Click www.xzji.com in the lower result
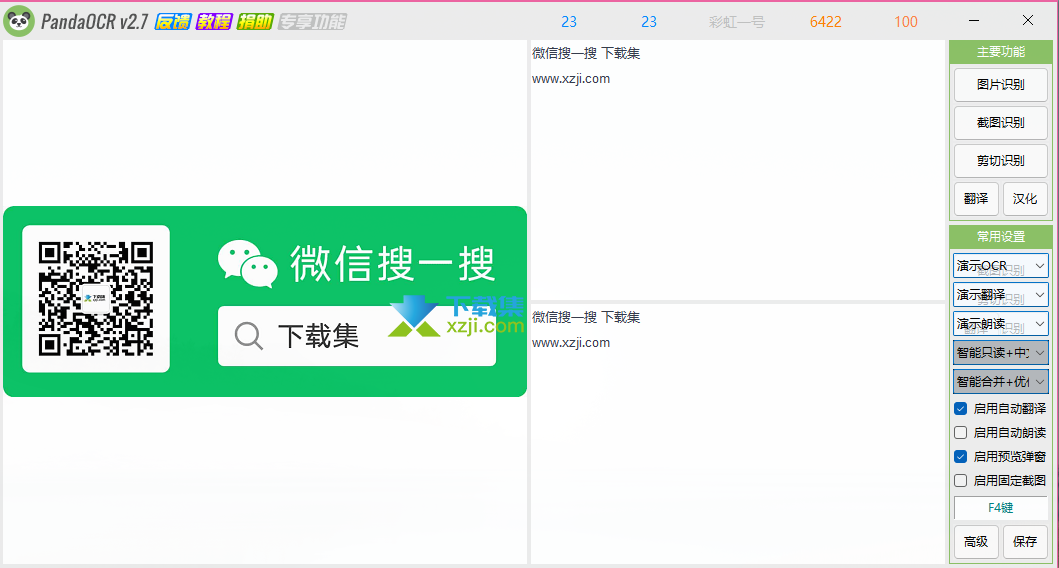 (571, 343)
